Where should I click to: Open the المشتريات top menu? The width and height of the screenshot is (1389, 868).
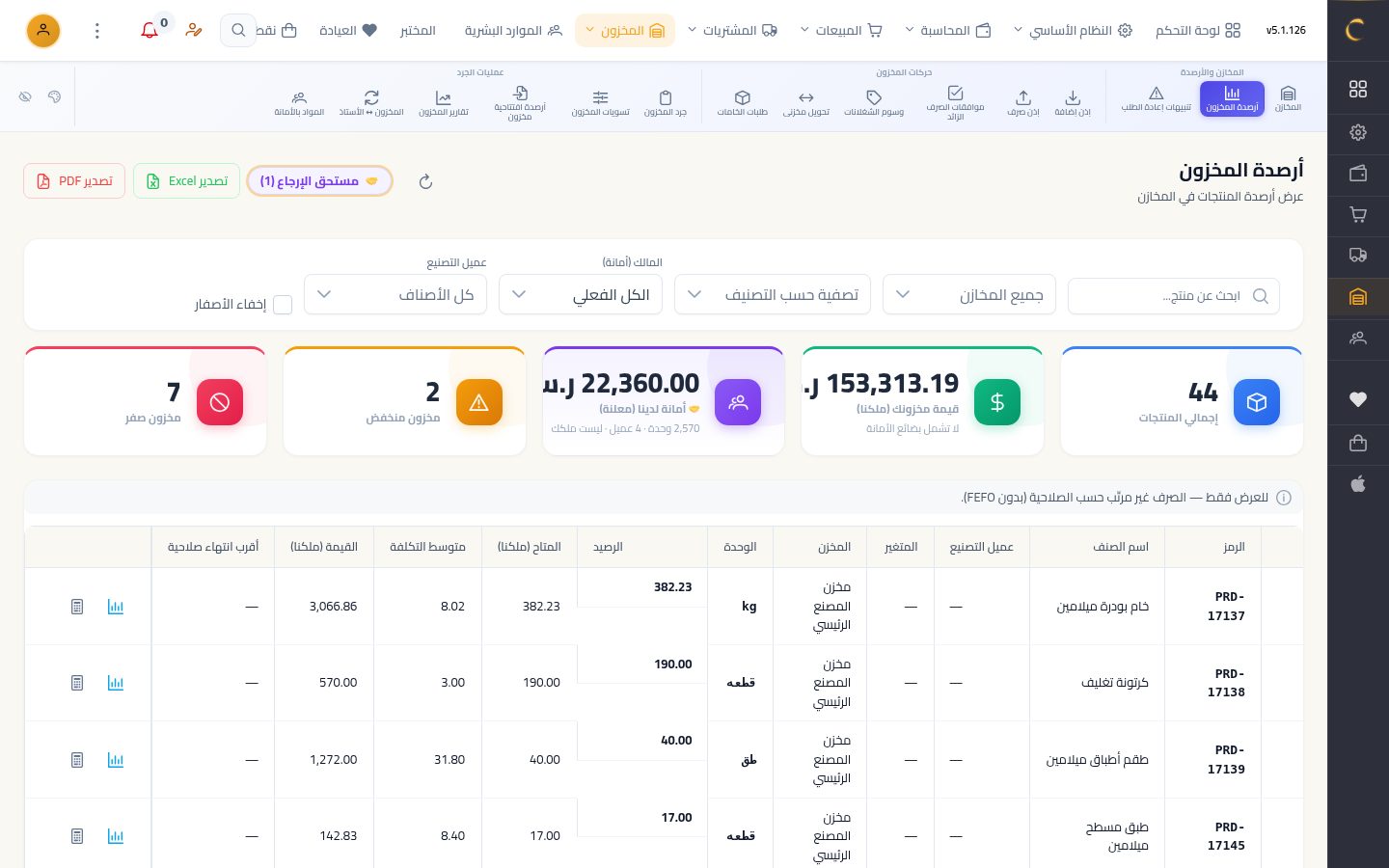(732, 31)
